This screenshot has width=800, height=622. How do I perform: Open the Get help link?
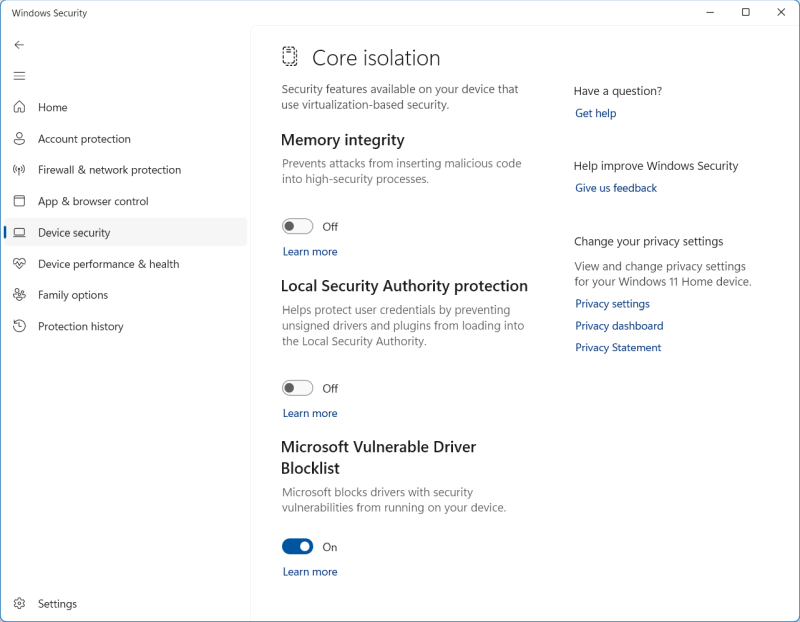pyautogui.click(x=595, y=113)
